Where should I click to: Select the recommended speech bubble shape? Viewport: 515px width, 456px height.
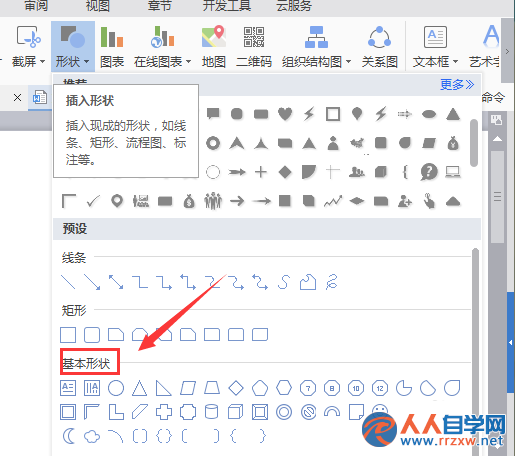pos(213,114)
